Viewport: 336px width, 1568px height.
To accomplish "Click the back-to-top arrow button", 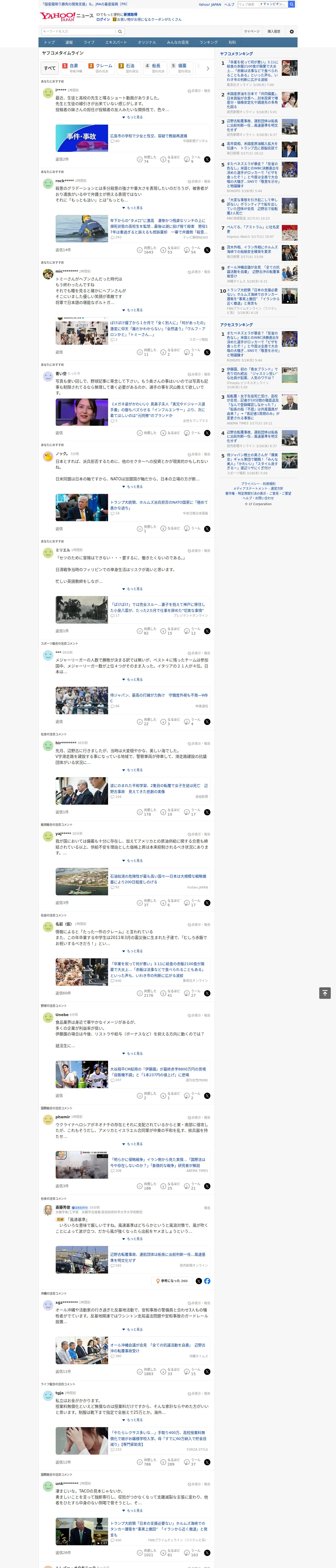I will pyautogui.click(x=325, y=993).
